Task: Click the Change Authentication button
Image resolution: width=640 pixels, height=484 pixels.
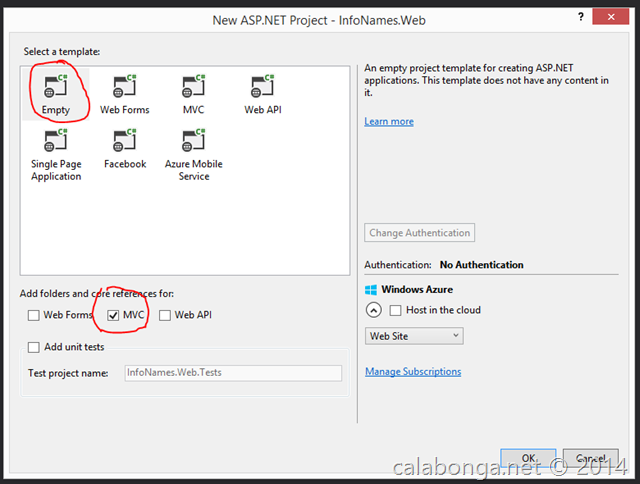Action: (x=419, y=233)
